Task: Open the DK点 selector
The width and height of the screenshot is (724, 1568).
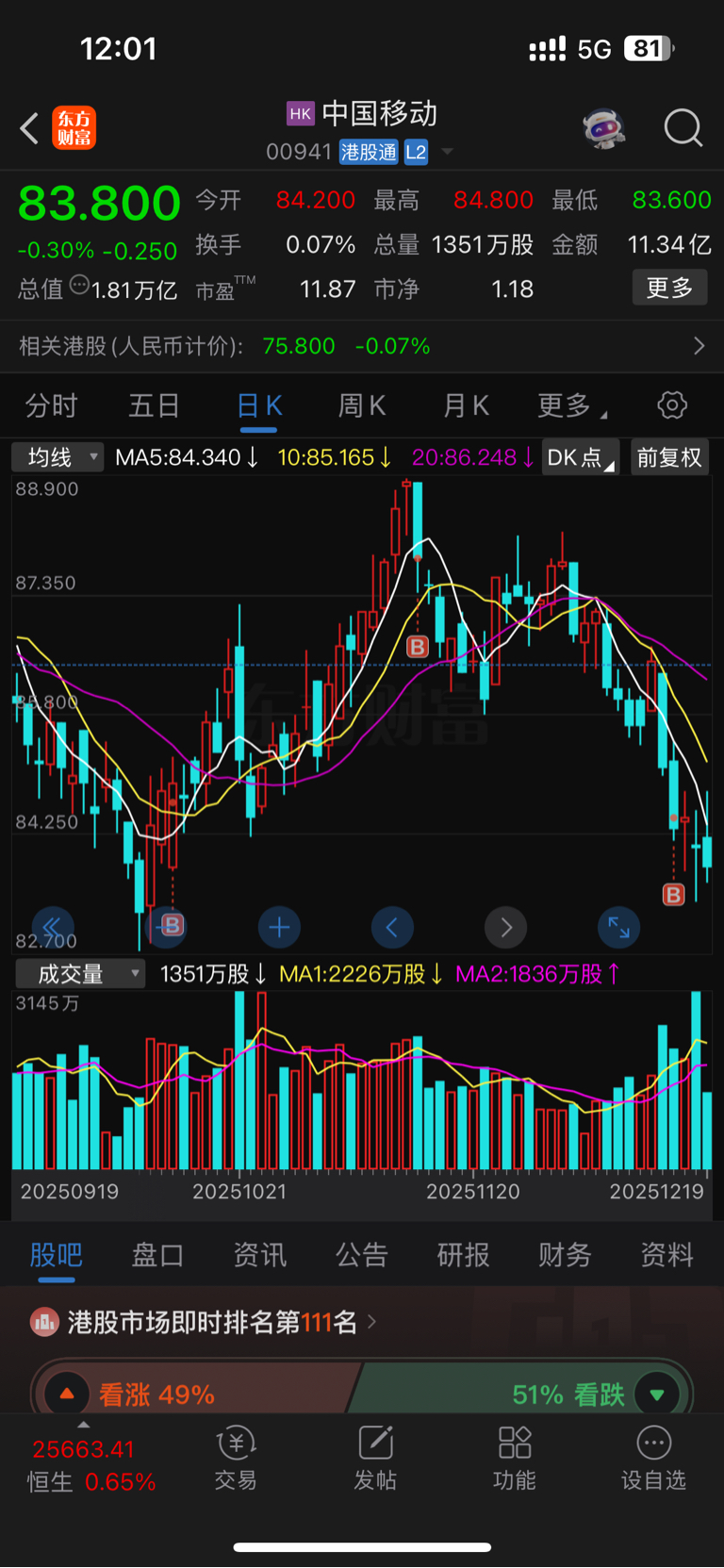Action: [580, 457]
